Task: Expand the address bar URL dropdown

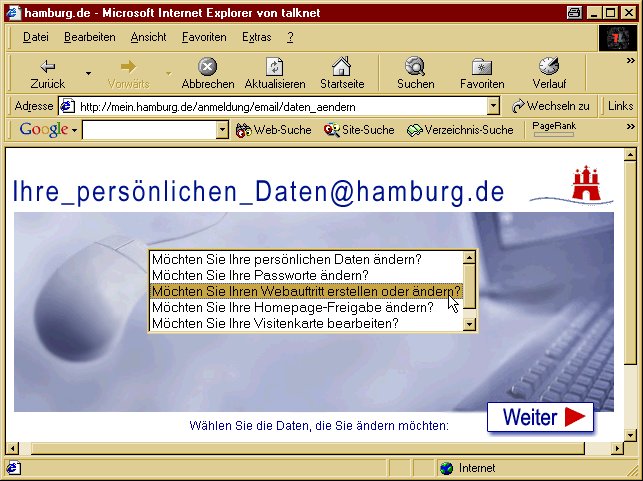Action: [493, 106]
